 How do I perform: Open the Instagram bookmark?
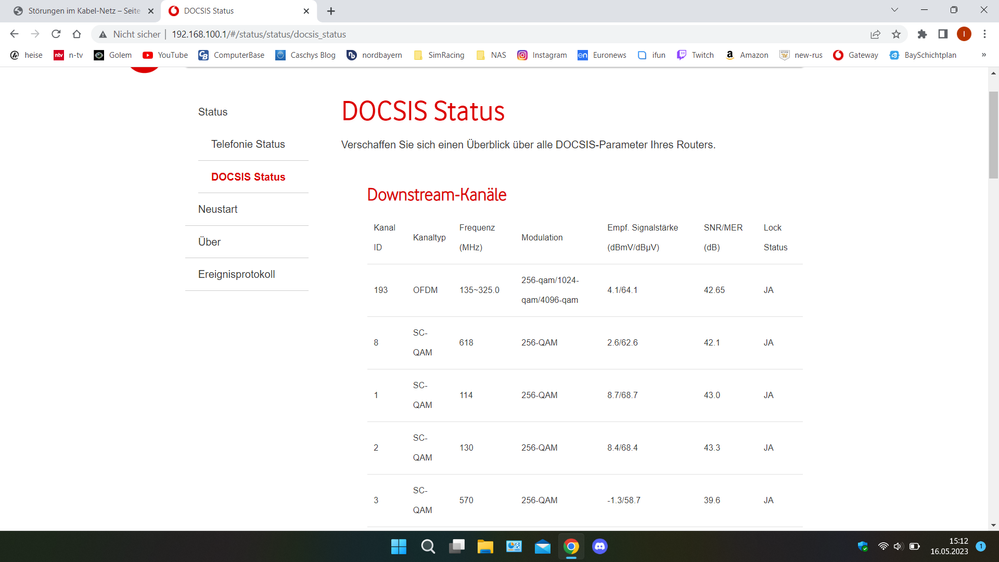click(542, 55)
